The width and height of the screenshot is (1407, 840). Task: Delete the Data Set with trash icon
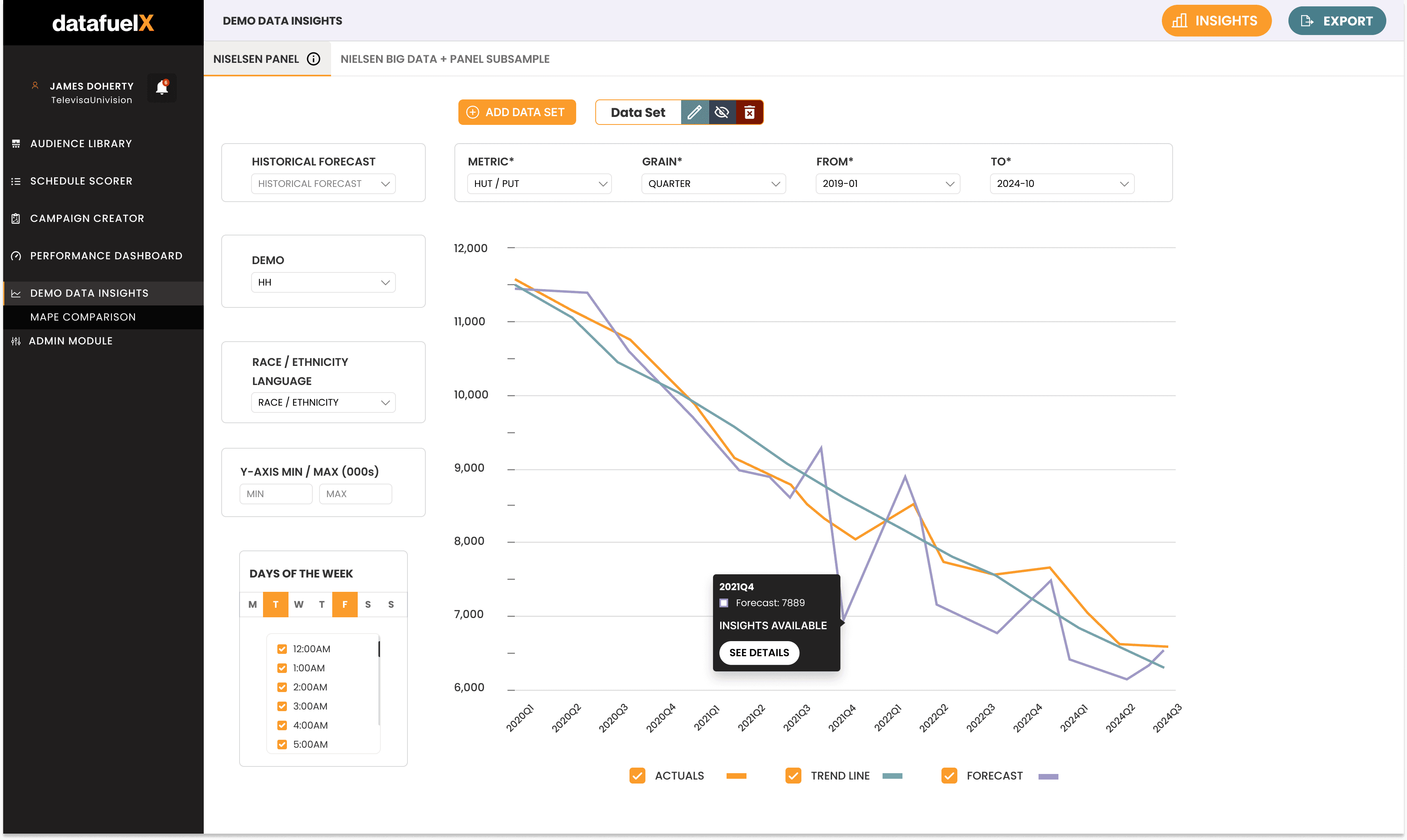click(750, 112)
